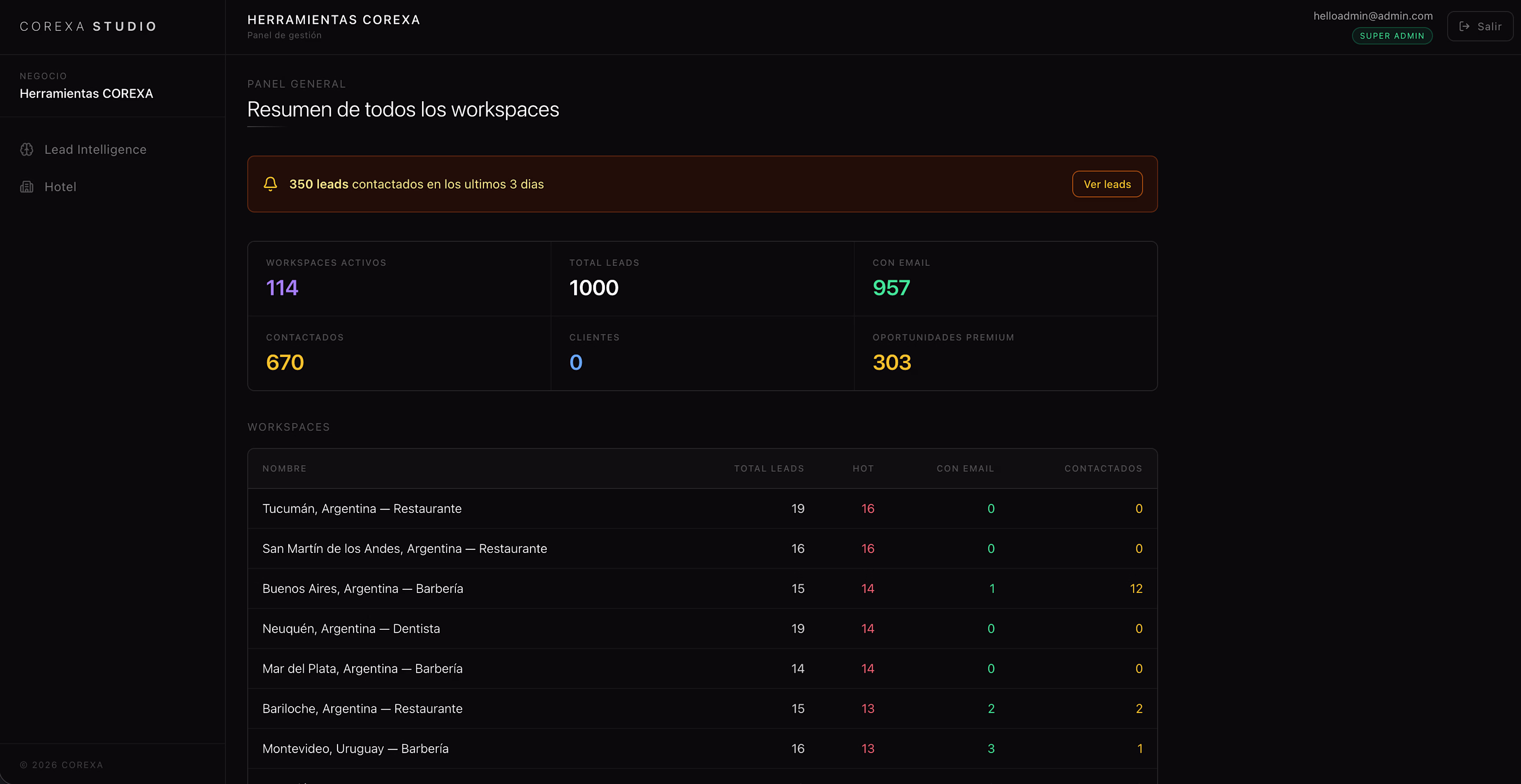Sort by the TOTAL LEADS column header
Screen dimensions: 1521x784
[x=769, y=468]
